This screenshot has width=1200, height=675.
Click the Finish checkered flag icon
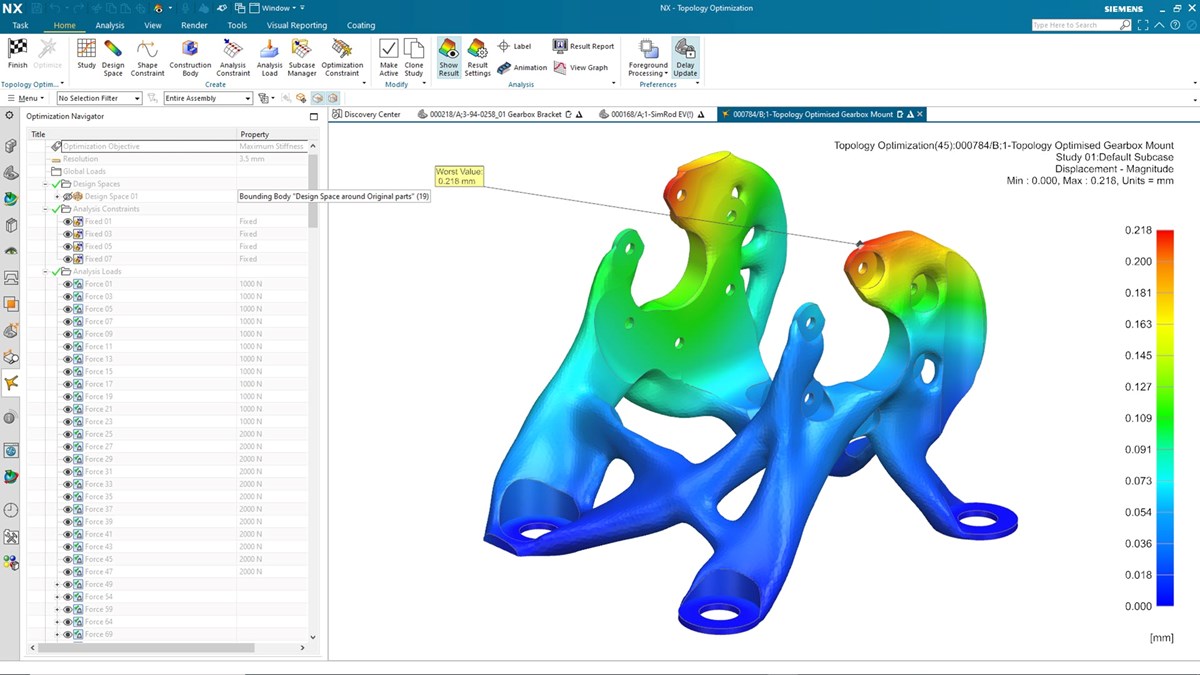coord(17,49)
